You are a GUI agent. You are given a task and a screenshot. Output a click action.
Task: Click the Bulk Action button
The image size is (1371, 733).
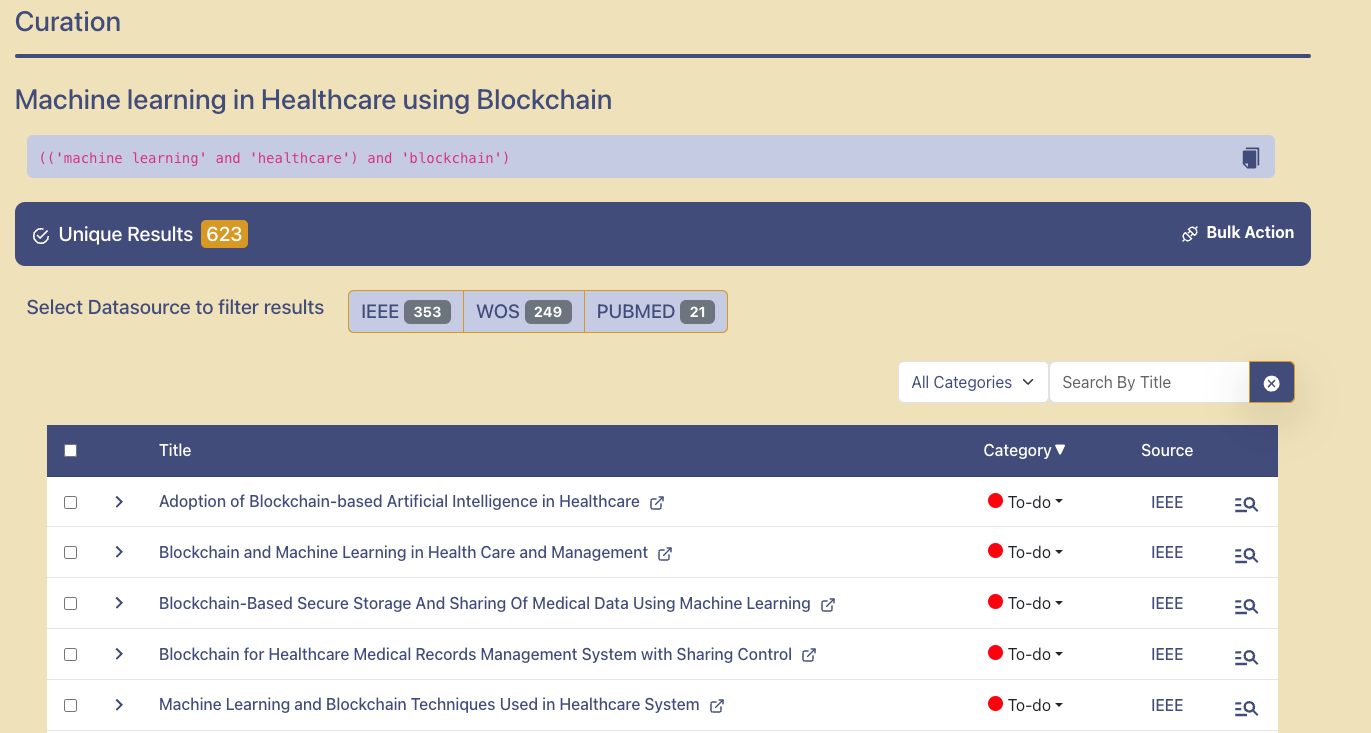(x=1238, y=233)
